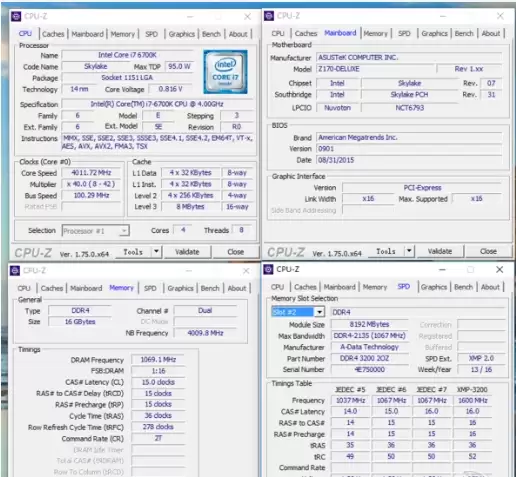Click the Intel Core i7 logo badge
The height and width of the screenshot is (477, 516).
tap(225, 72)
